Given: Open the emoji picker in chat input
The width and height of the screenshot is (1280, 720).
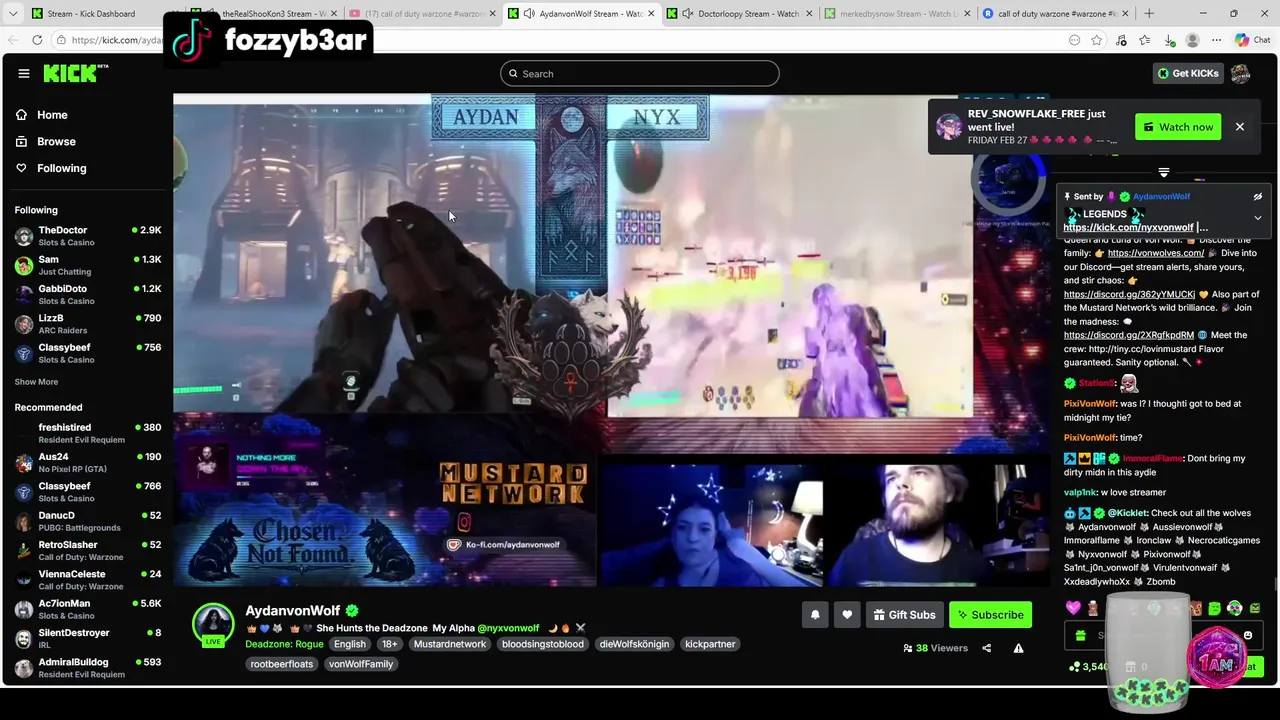Looking at the screenshot, I should (1248, 635).
